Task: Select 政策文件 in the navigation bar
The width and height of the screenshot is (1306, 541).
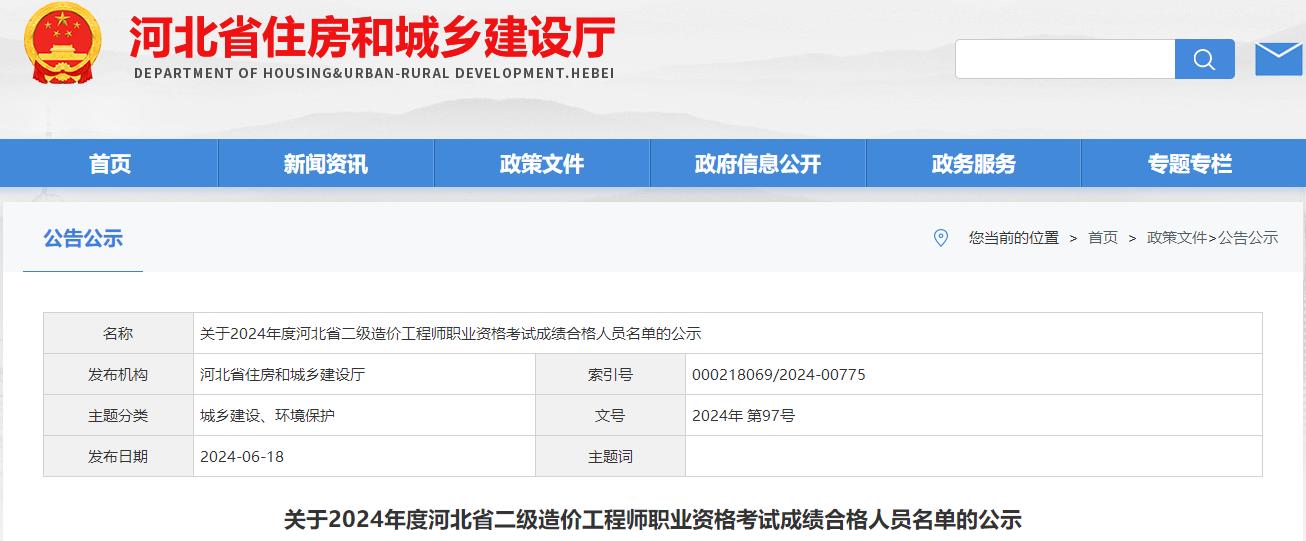Action: pos(541,164)
